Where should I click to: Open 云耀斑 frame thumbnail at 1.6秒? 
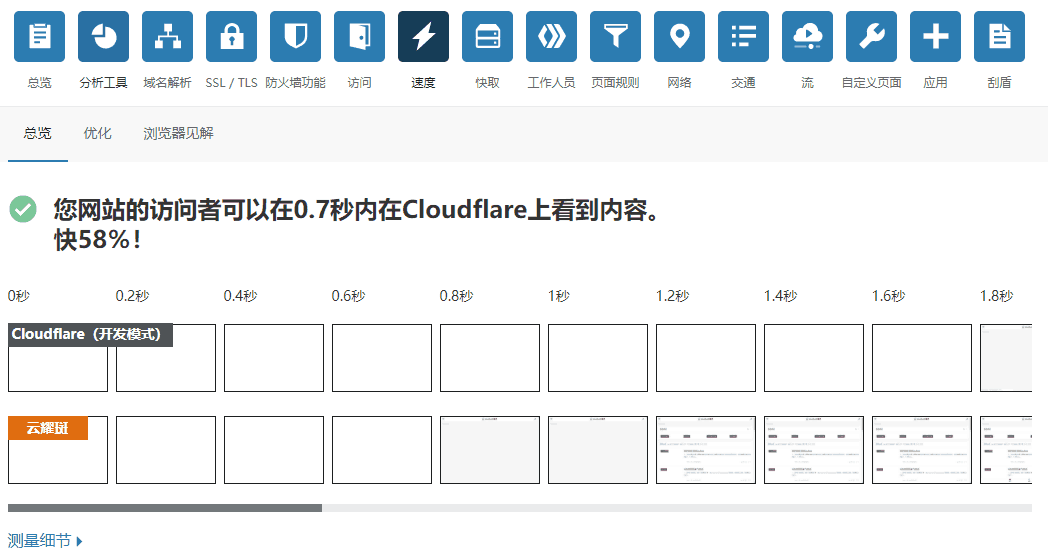(x=922, y=450)
